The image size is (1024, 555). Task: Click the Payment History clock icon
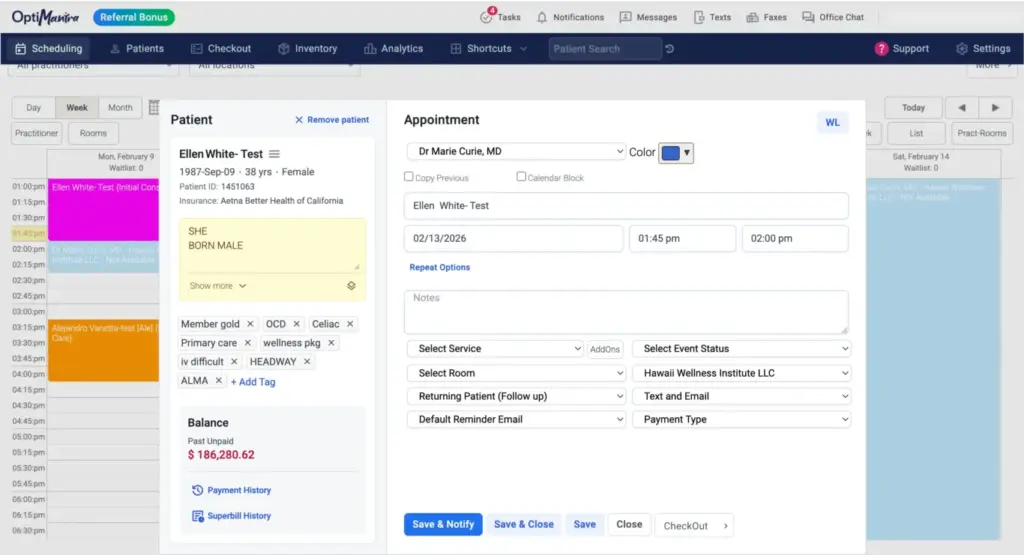point(197,490)
